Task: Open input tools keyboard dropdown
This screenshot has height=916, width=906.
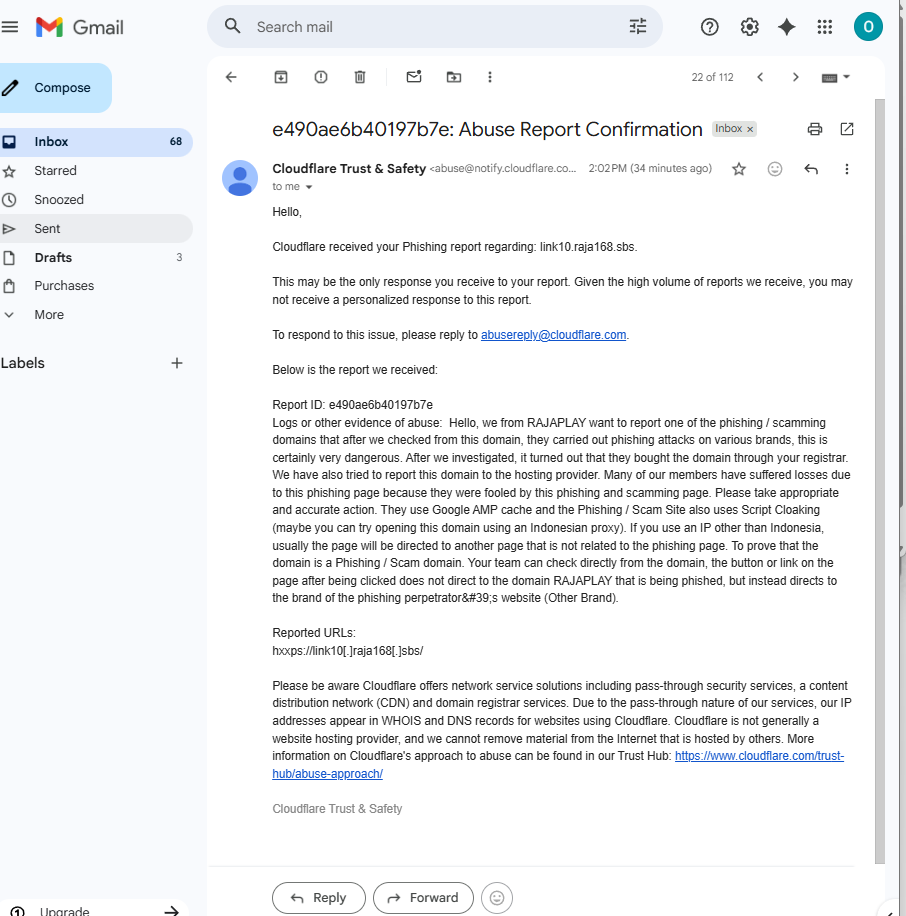Action: tap(835, 78)
